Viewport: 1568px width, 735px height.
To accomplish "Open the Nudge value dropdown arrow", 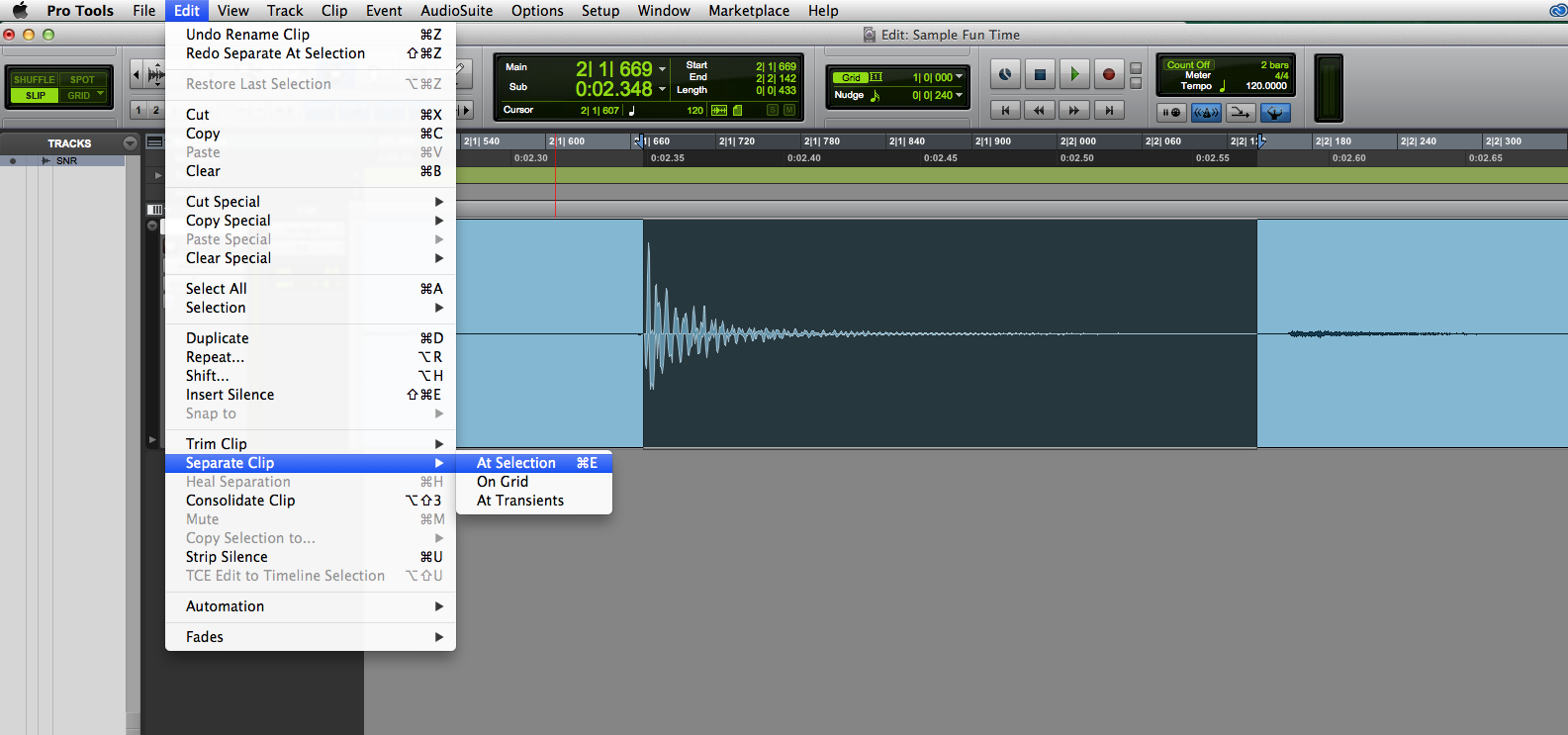I will click(x=959, y=95).
